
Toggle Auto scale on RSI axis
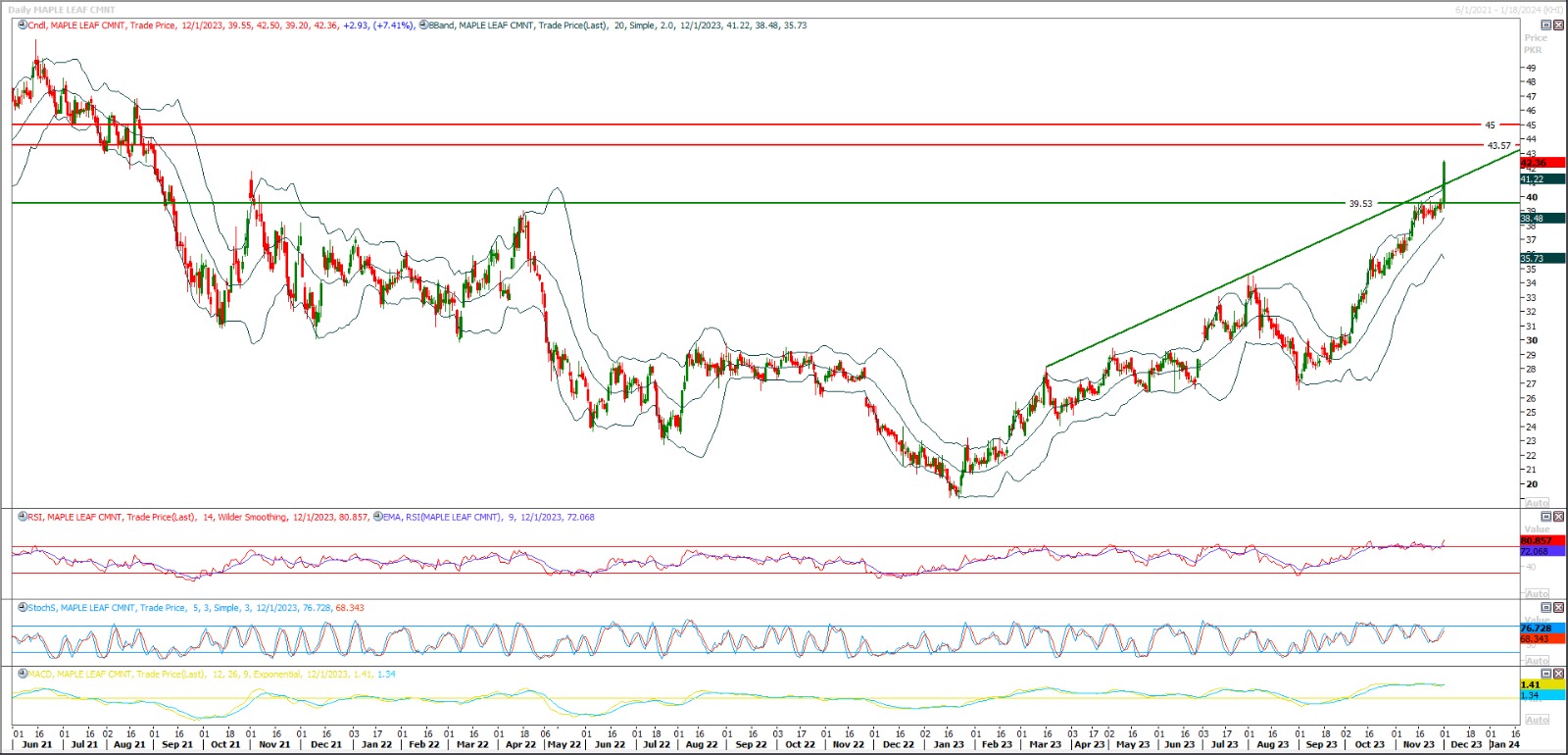point(1537,593)
